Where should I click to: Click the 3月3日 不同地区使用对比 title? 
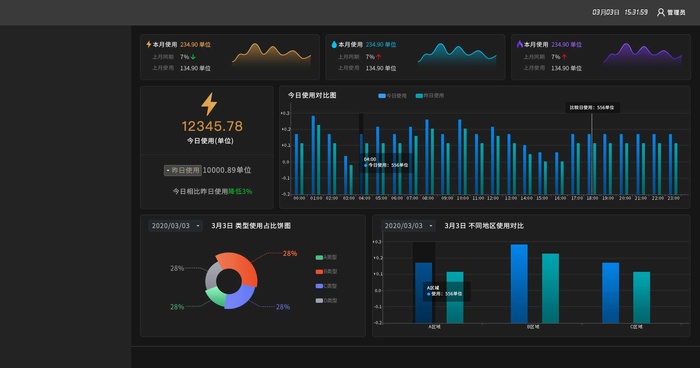tap(484, 226)
